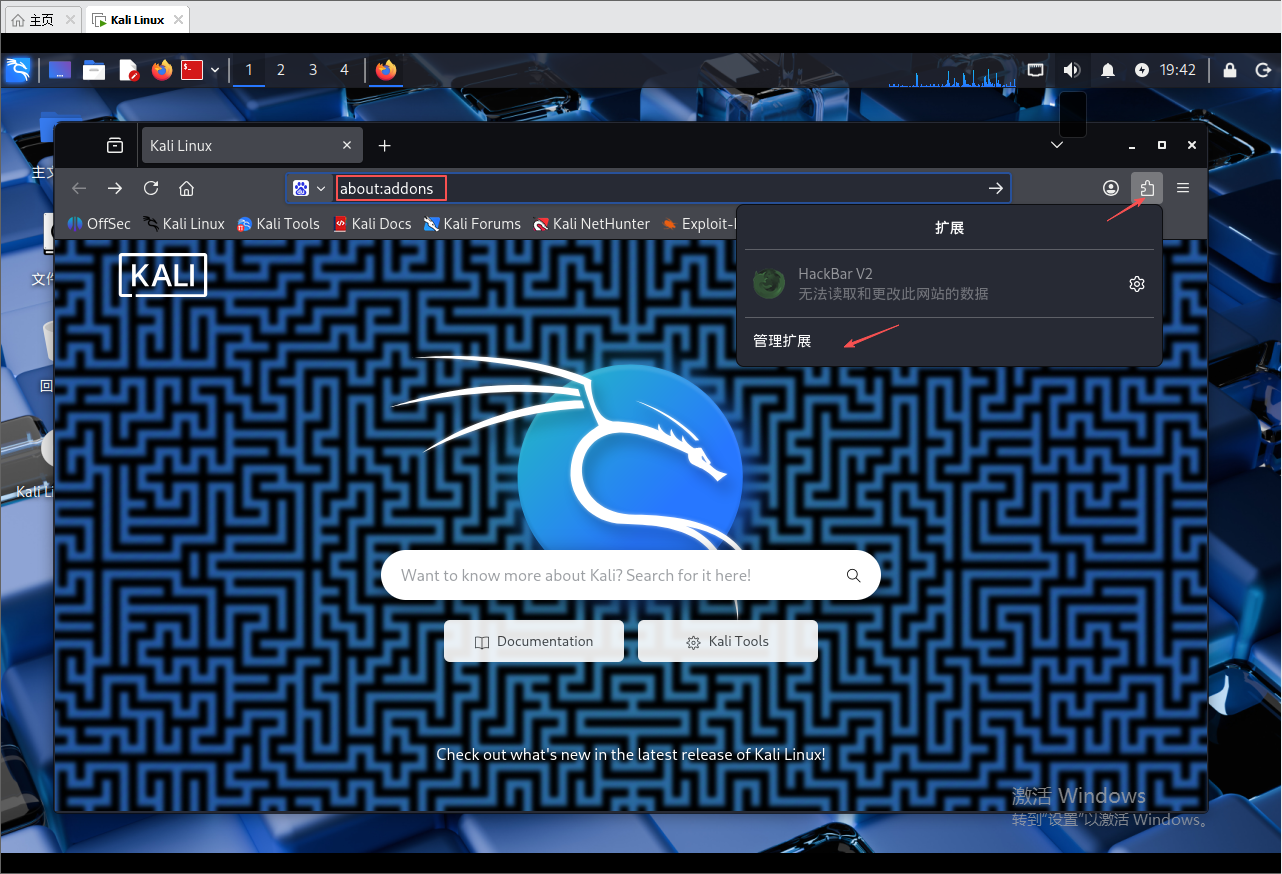Screen dimensions: 1282x874
Task: Open the list all tabs chevron
Action: 1057,145
